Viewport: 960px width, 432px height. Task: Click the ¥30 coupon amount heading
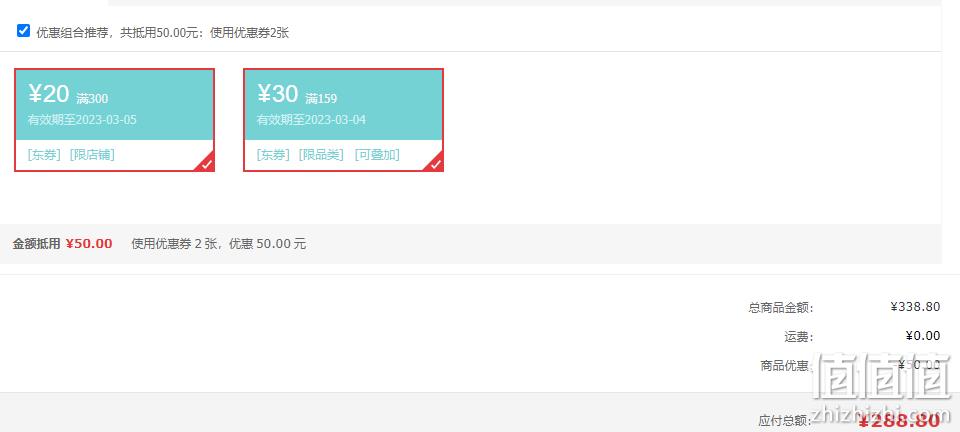[x=278, y=94]
